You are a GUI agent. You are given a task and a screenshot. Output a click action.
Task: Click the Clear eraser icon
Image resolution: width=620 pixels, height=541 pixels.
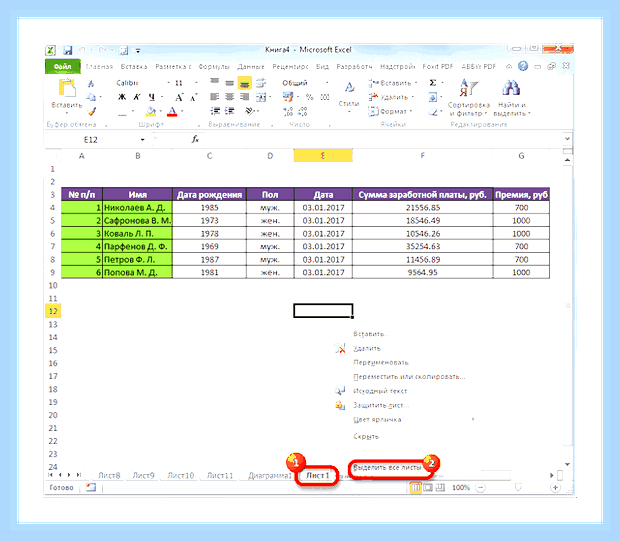pyautogui.click(x=433, y=112)
